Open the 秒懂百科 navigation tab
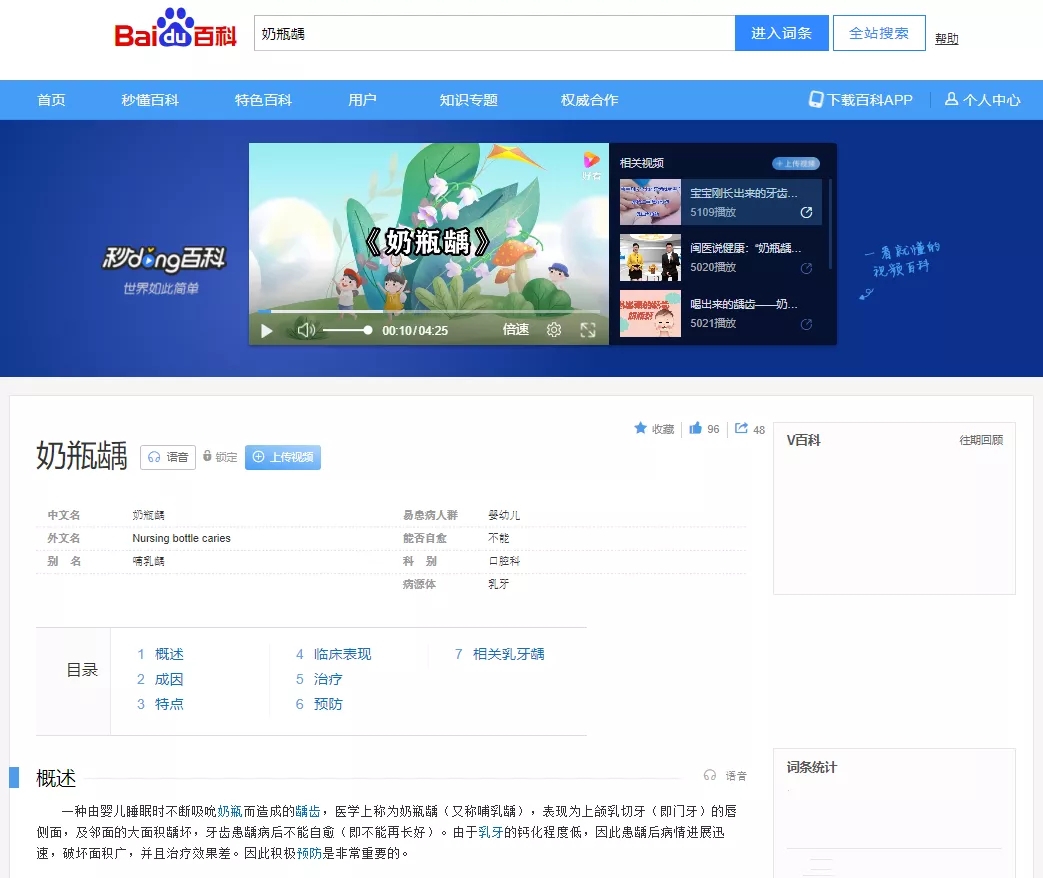 (150, 100)
